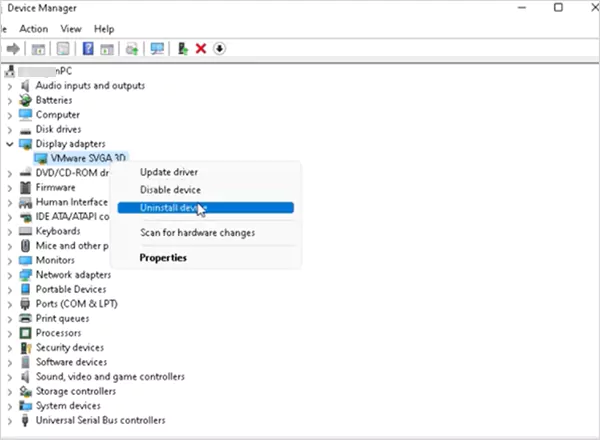Click the Firmware category icon
The height and width of the screenshot is (440, 600).
pyautogui.click(x=25, y=187)
